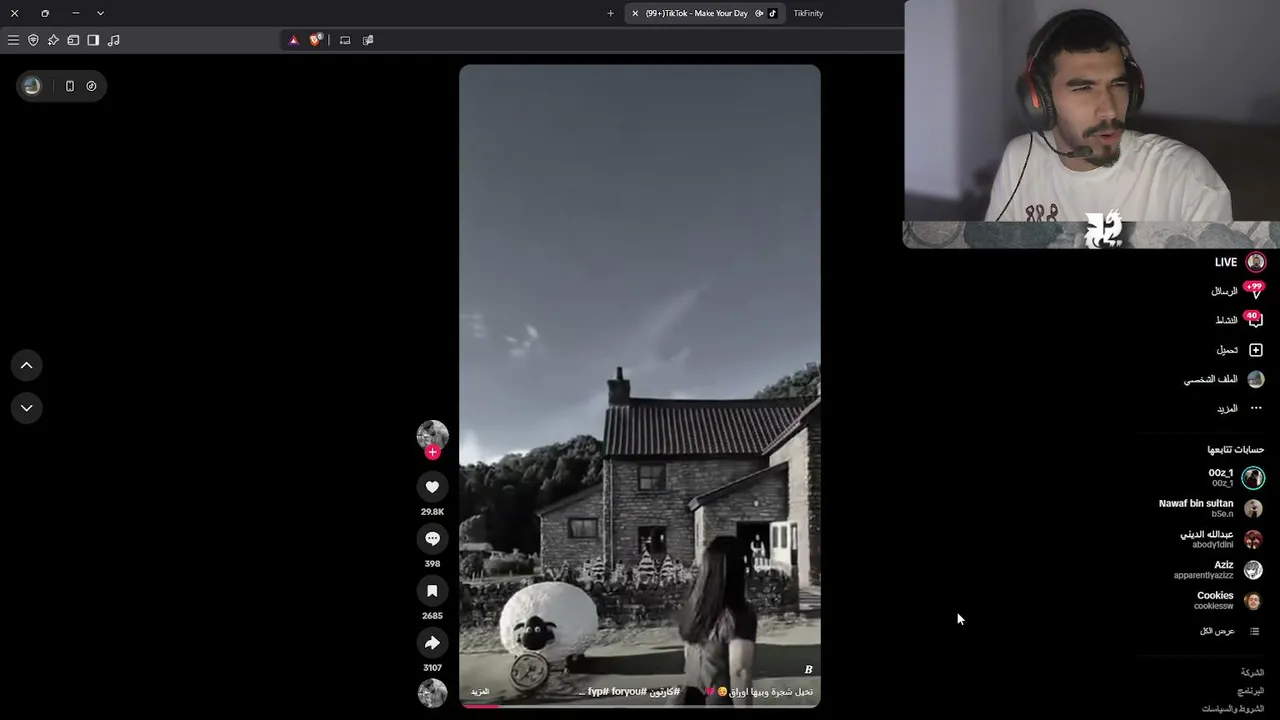The image size is (1280, 720).
Task: Click the Brave lion shield icon
Action: (316, 40)
